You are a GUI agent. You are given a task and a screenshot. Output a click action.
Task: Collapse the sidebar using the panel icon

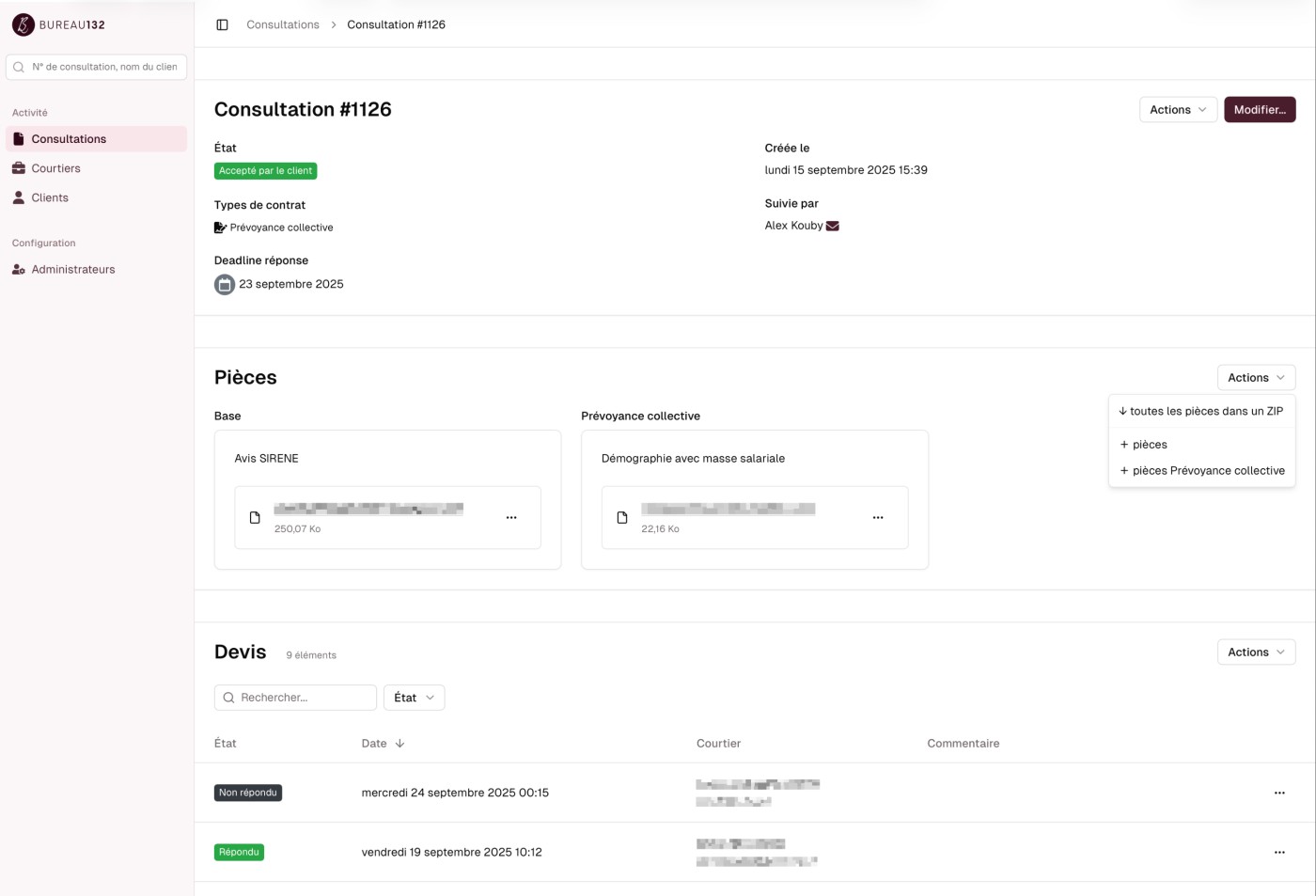(x=222, y=24)
